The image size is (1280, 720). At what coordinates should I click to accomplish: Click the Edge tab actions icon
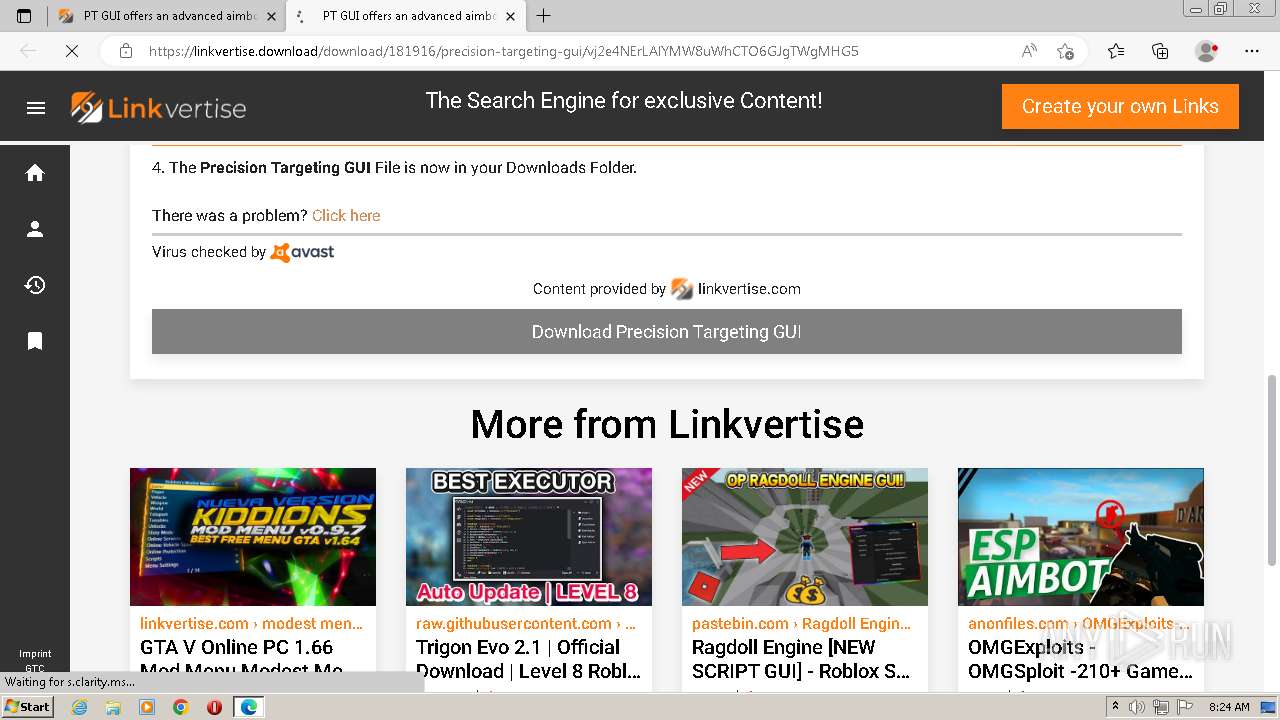tap(24, 16)
